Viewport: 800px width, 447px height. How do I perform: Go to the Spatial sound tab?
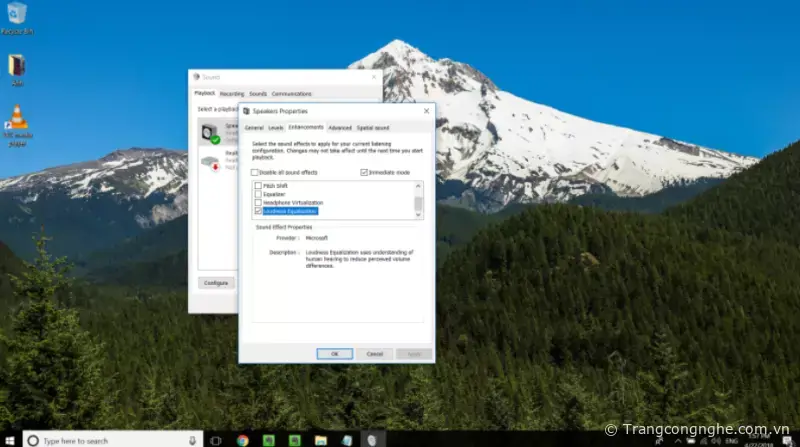pyautogui.click(x=373, y=128)
